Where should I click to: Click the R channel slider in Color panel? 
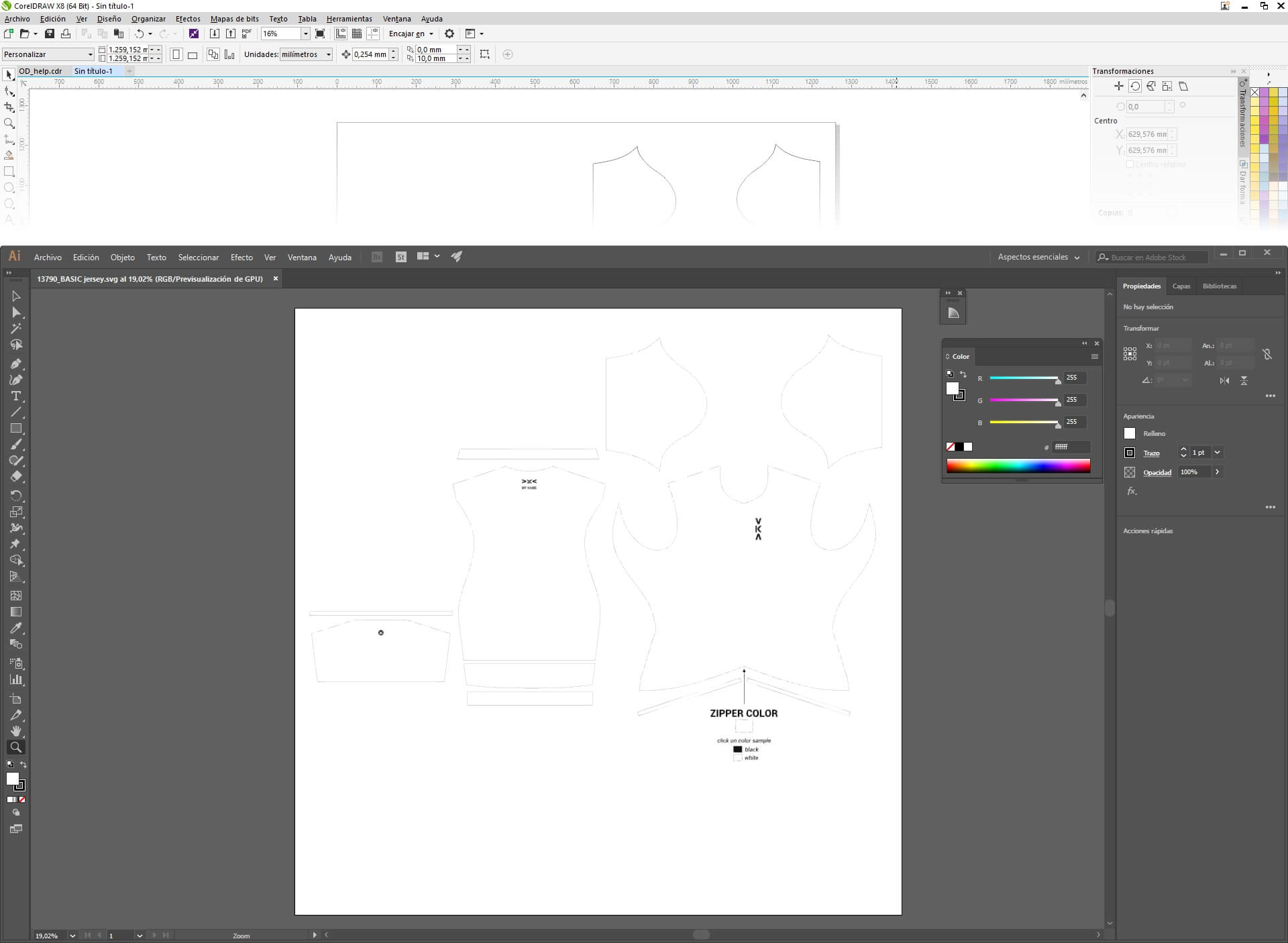click(1024, 378)
